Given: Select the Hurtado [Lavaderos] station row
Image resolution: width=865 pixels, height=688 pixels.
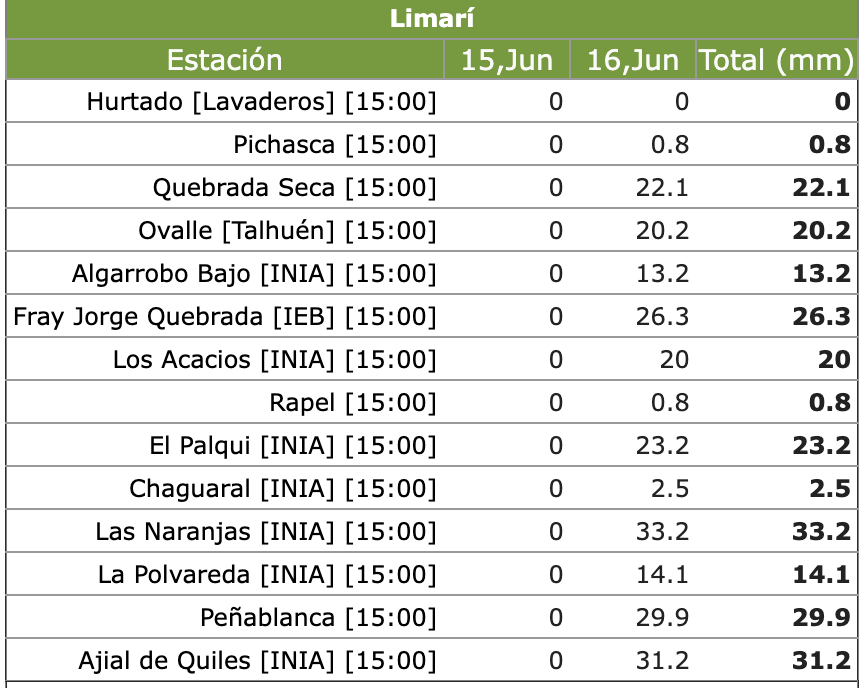Looking at the screenshot, I should [431, 102].
